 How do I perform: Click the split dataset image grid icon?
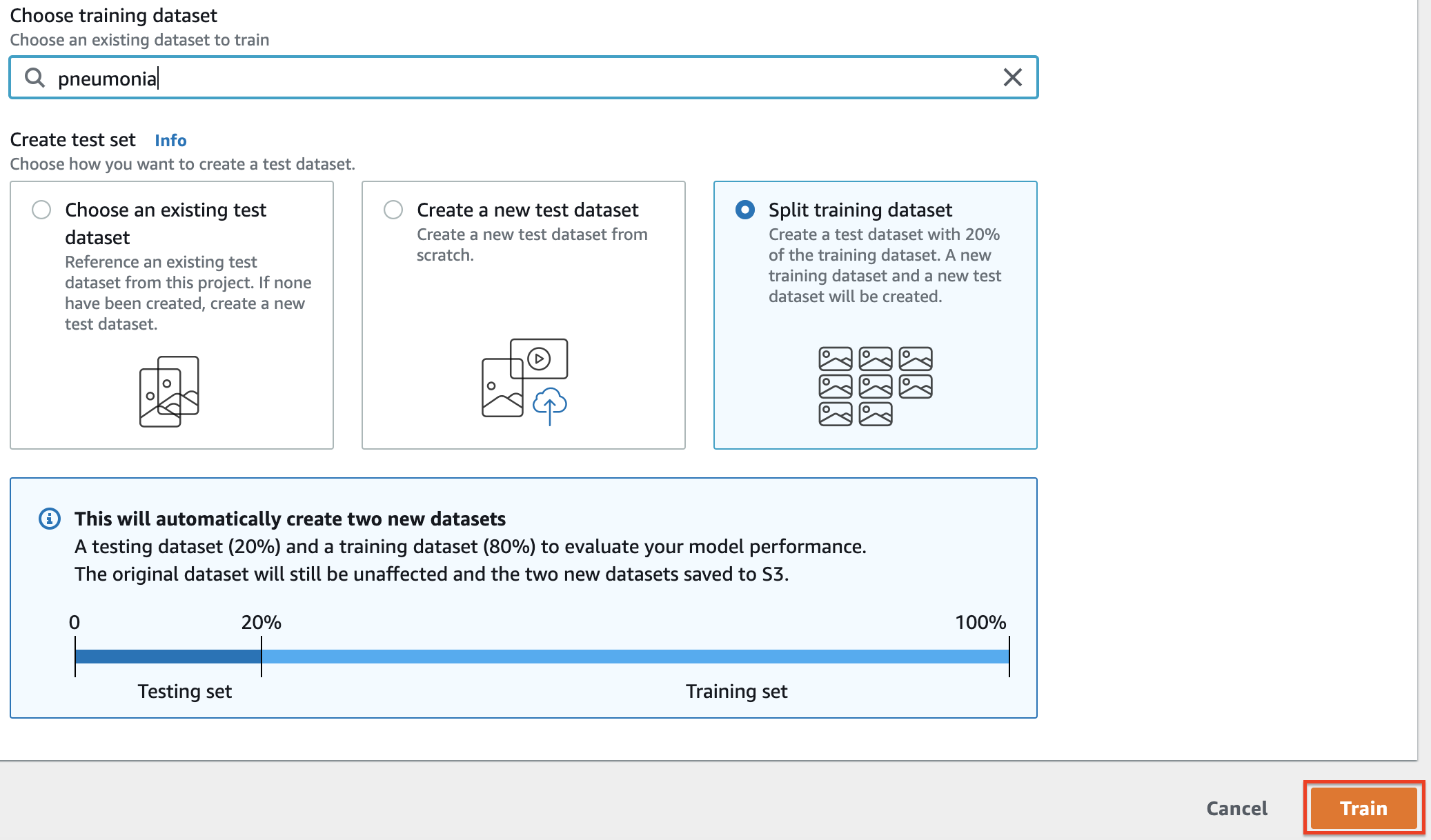[875, 386]
